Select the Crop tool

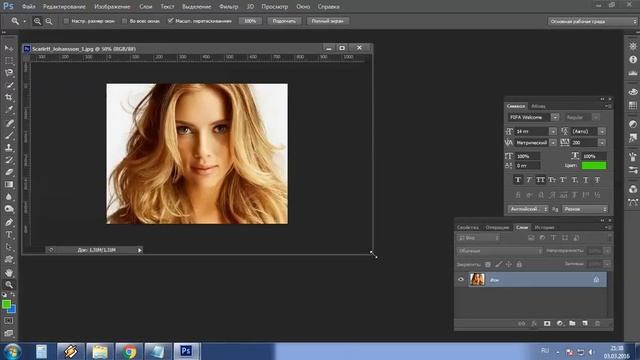pyautogui.click(x=9, y=98)
